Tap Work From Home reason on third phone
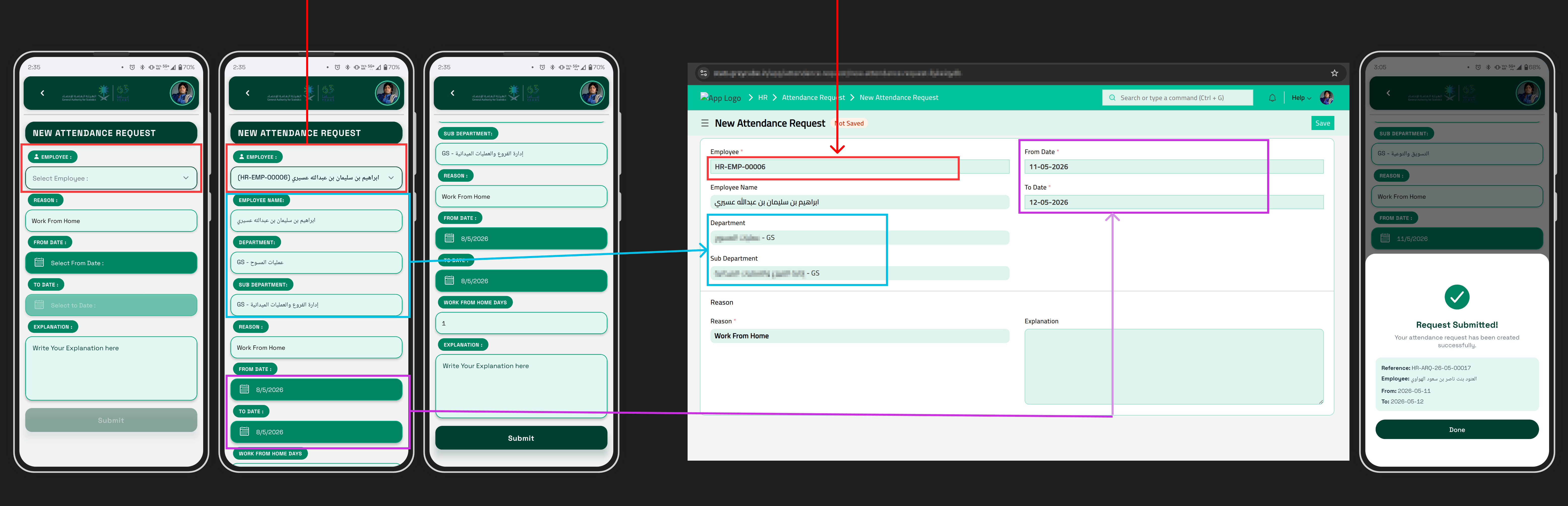 click(x=521, y=197)
